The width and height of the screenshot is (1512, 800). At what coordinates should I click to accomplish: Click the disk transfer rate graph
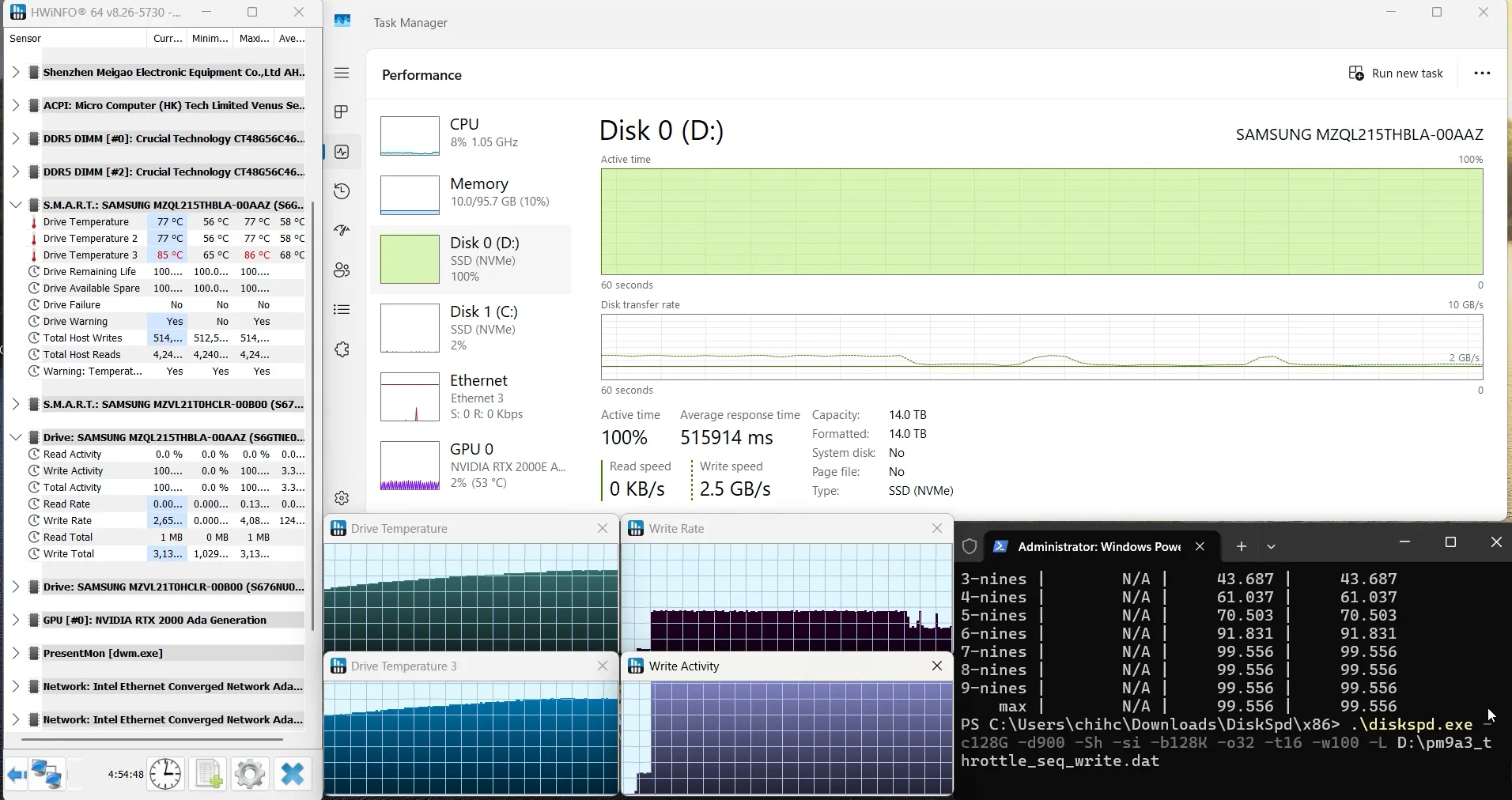(x=1041, y=347)
